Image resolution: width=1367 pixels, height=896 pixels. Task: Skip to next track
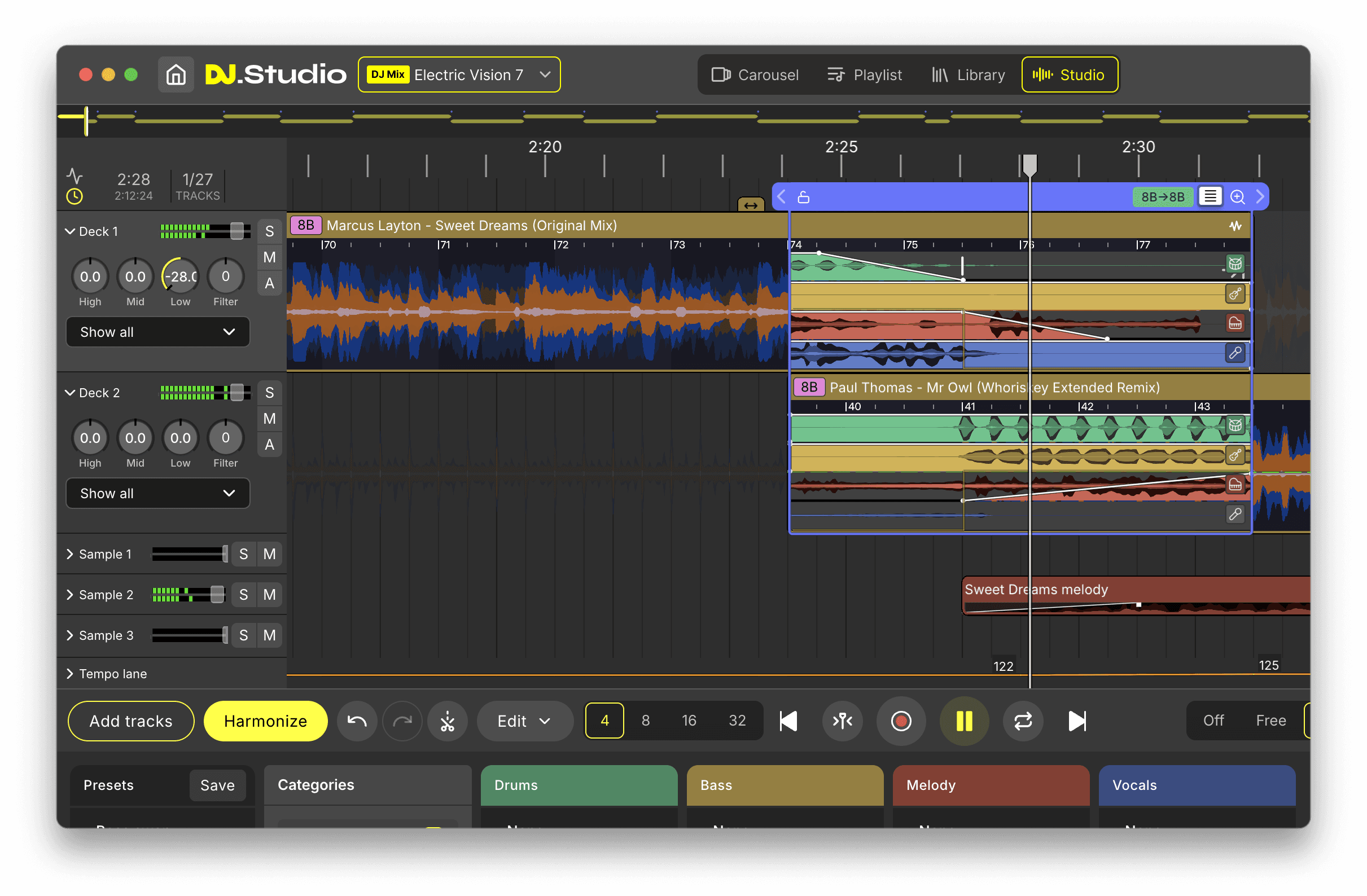coord(1077,721)
